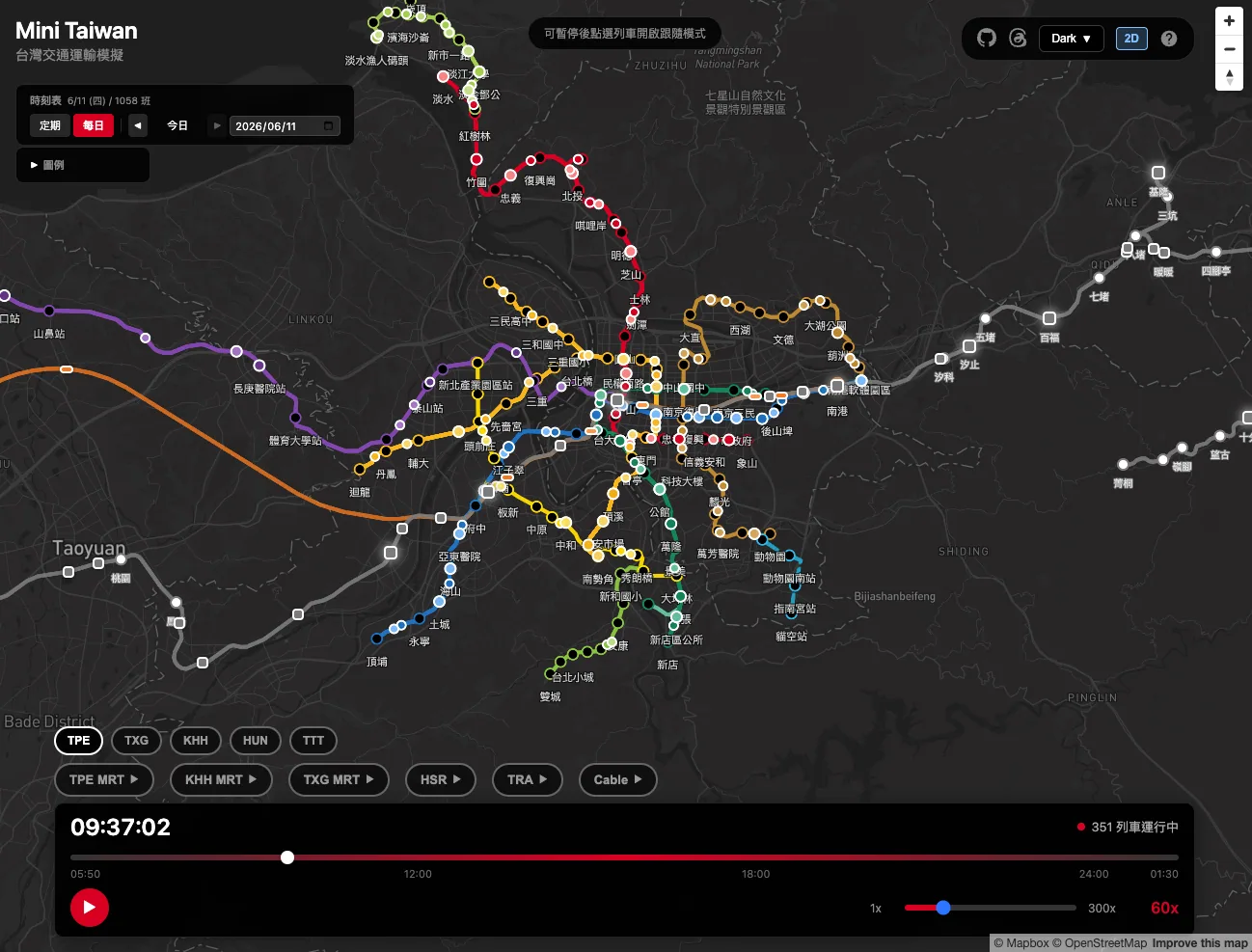Go to next day arrow
Image resolution: width=1252 pixels, height=952 pixels.
coord(217,125)
